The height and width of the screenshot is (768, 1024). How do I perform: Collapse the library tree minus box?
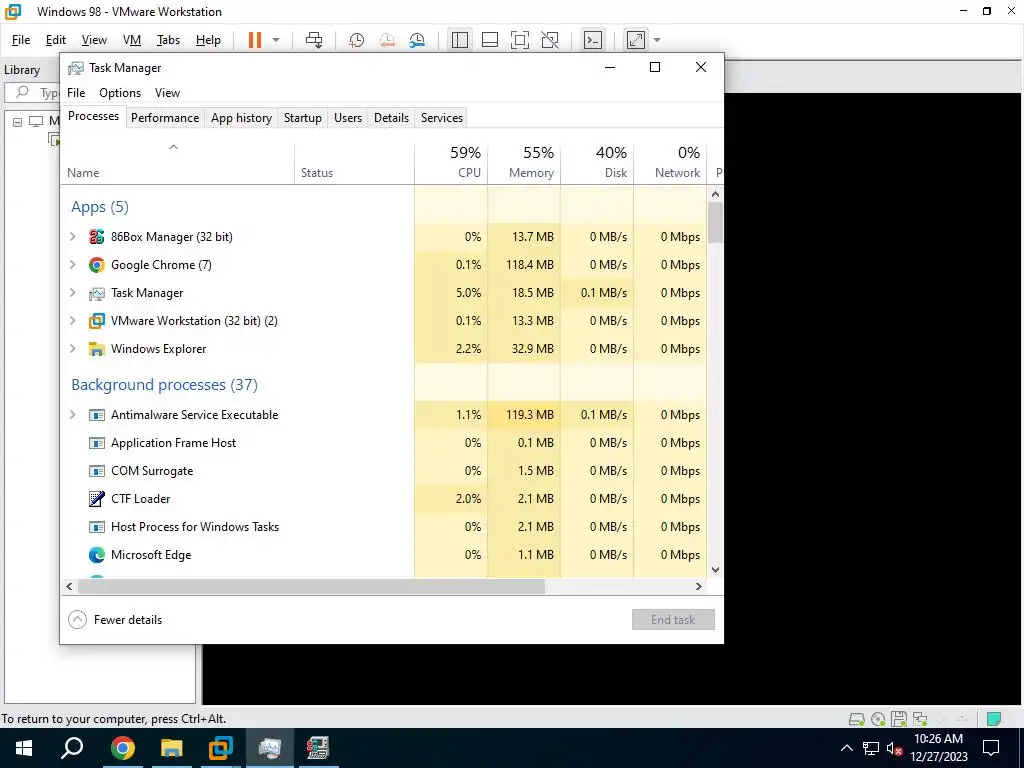pos(18,121)
